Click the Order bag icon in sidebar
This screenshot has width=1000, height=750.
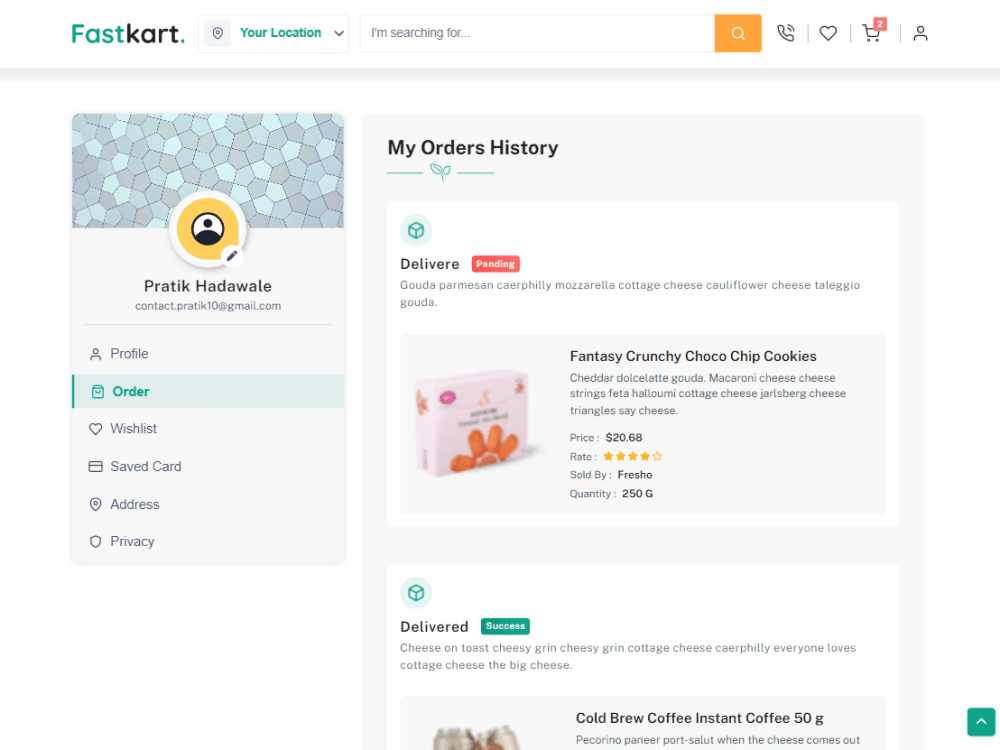coord(98,392)
